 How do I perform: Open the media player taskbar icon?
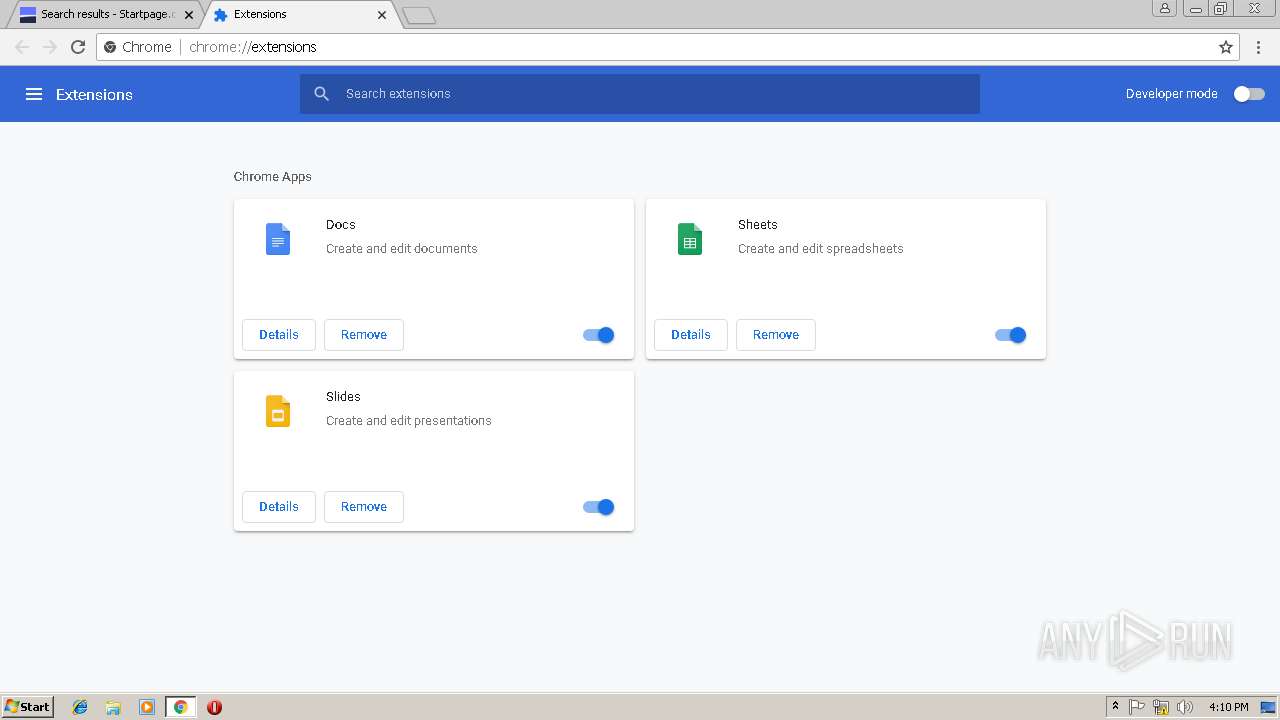point(147,707)
